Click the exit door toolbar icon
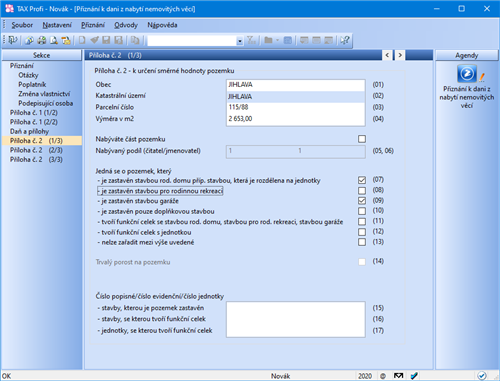This screenshot has width=500, height=381. pos(13,40)
